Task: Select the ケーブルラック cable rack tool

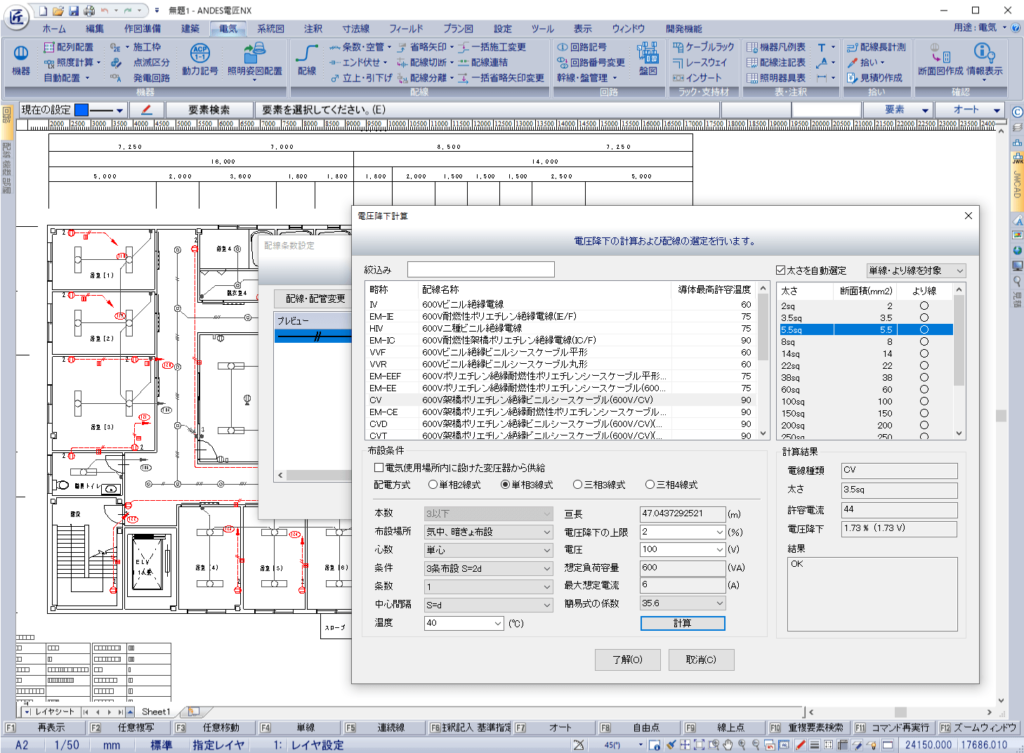Action: [x=703, y=48]
